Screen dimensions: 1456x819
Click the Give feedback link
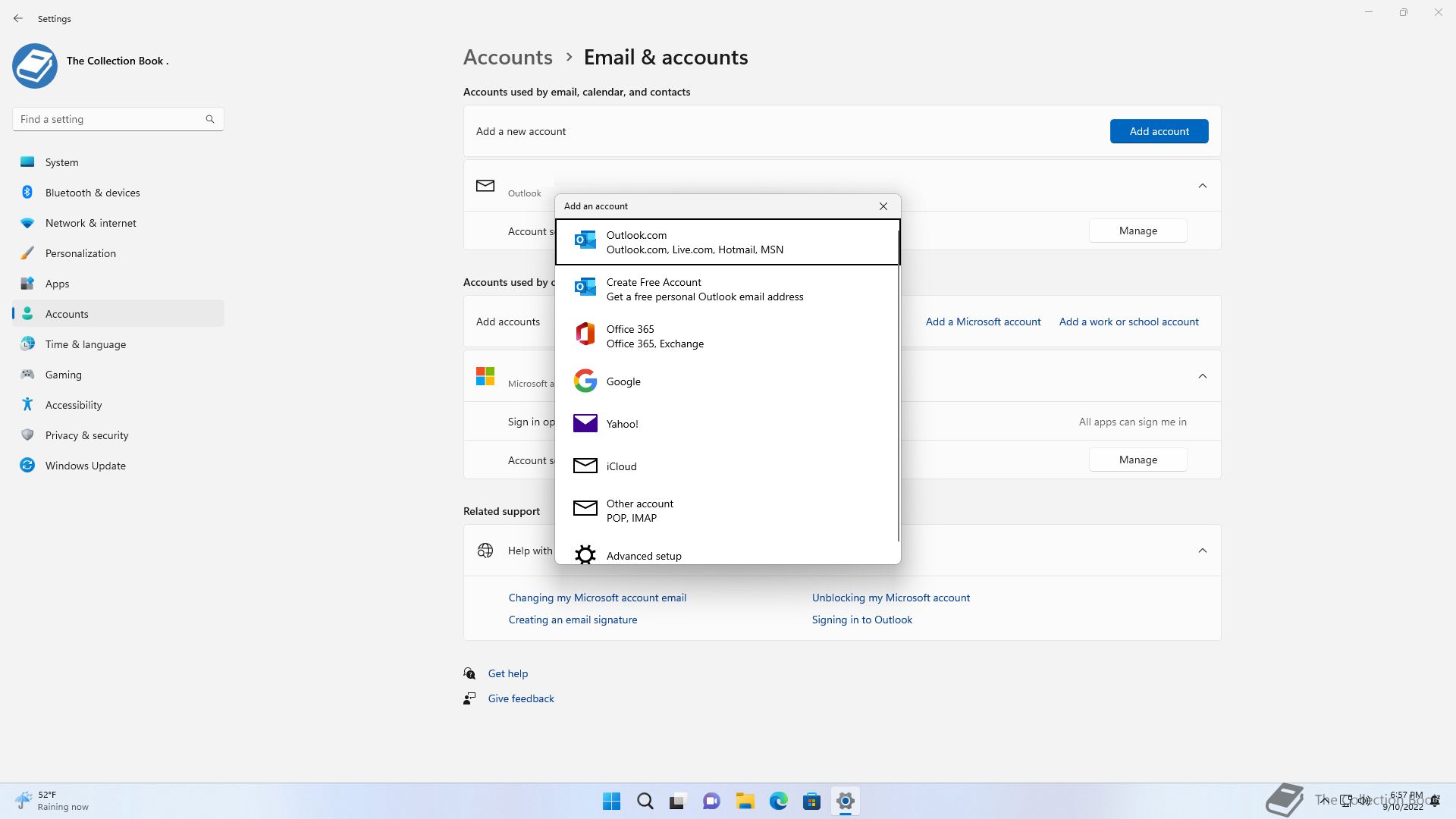(x=521, y=698)
